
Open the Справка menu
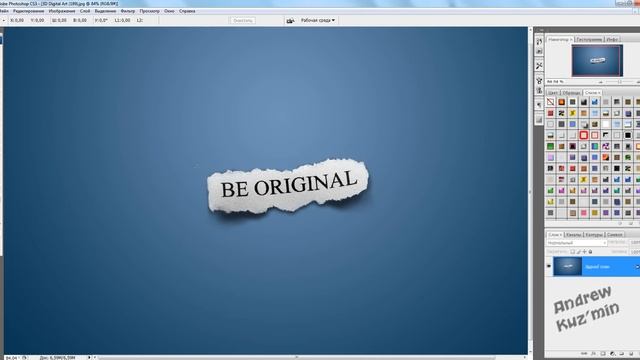[x=187, y=11]
